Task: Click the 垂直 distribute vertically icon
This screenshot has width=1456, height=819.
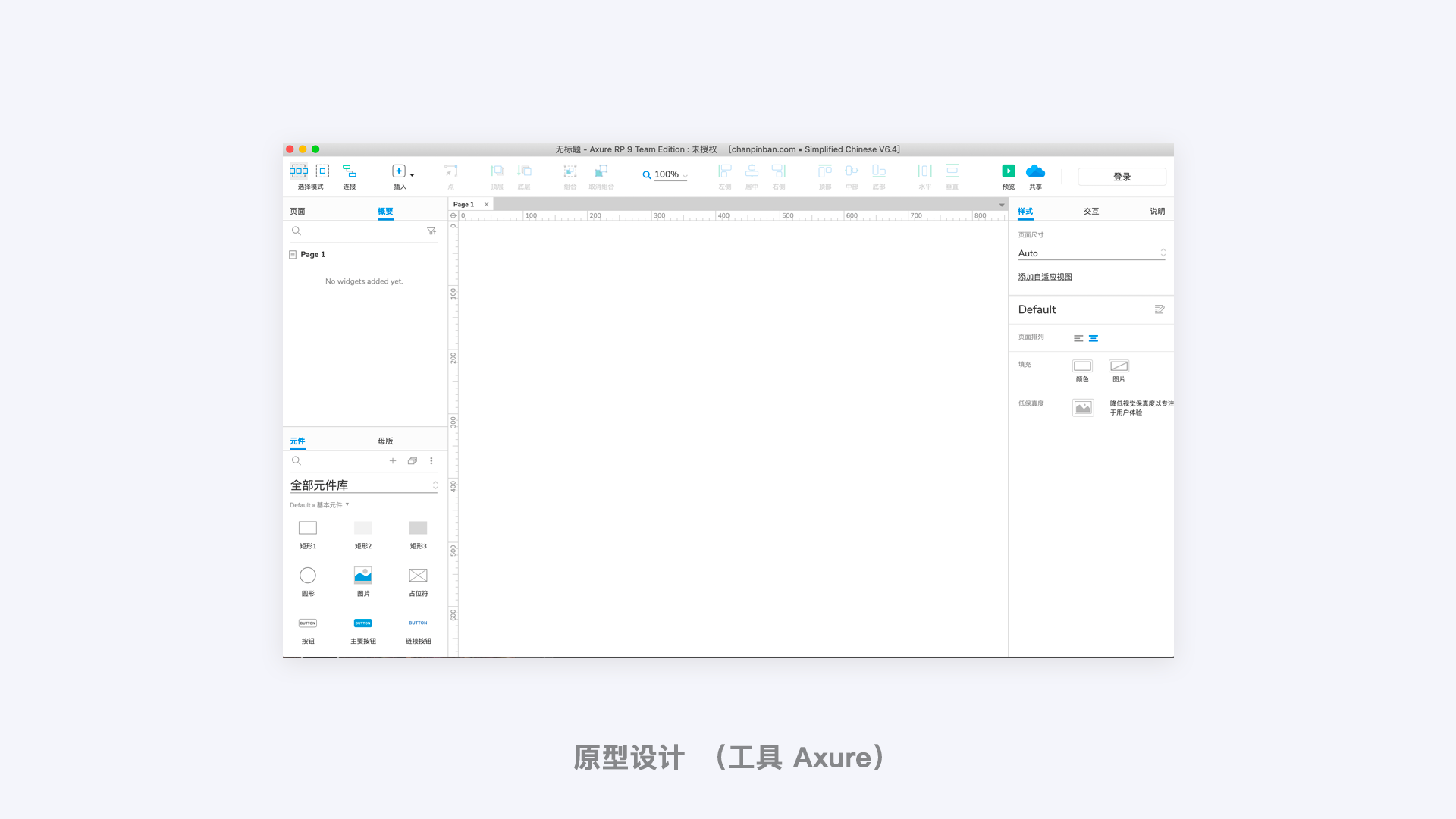Action: [952, 171]
